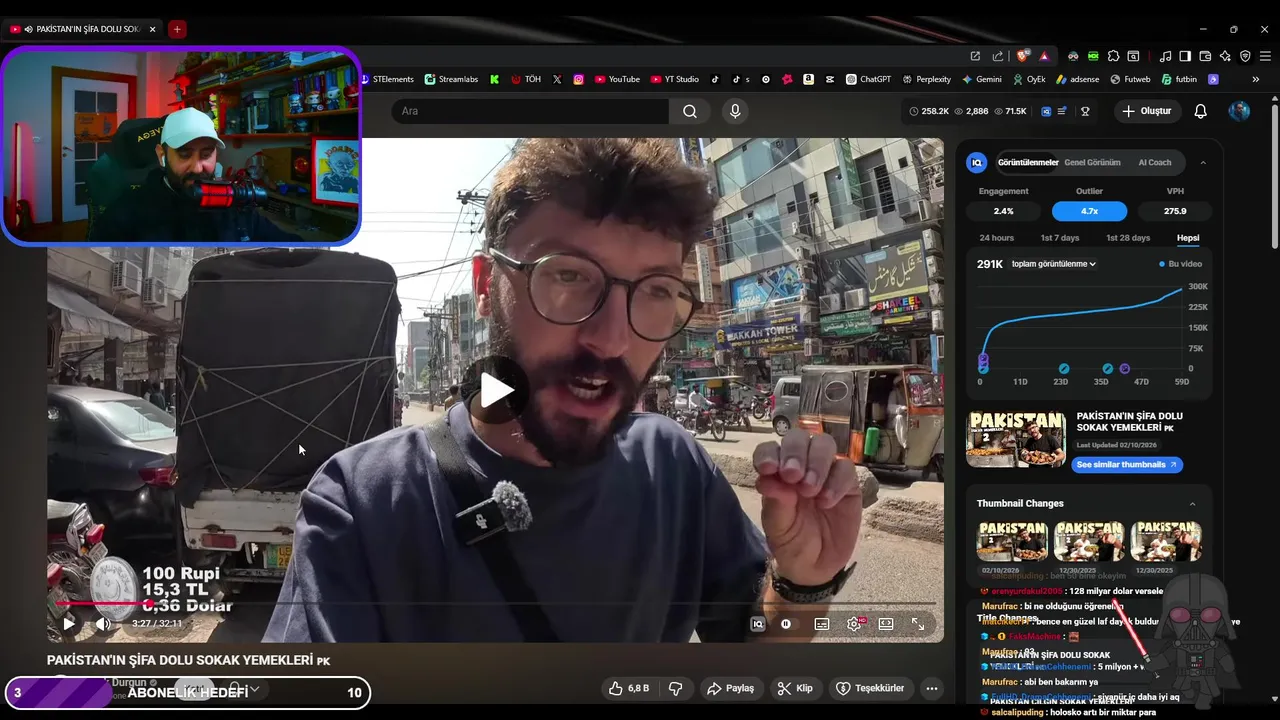1280x720 pixels.
Task: Open account avatar menu
Action: coord(1239,111)
